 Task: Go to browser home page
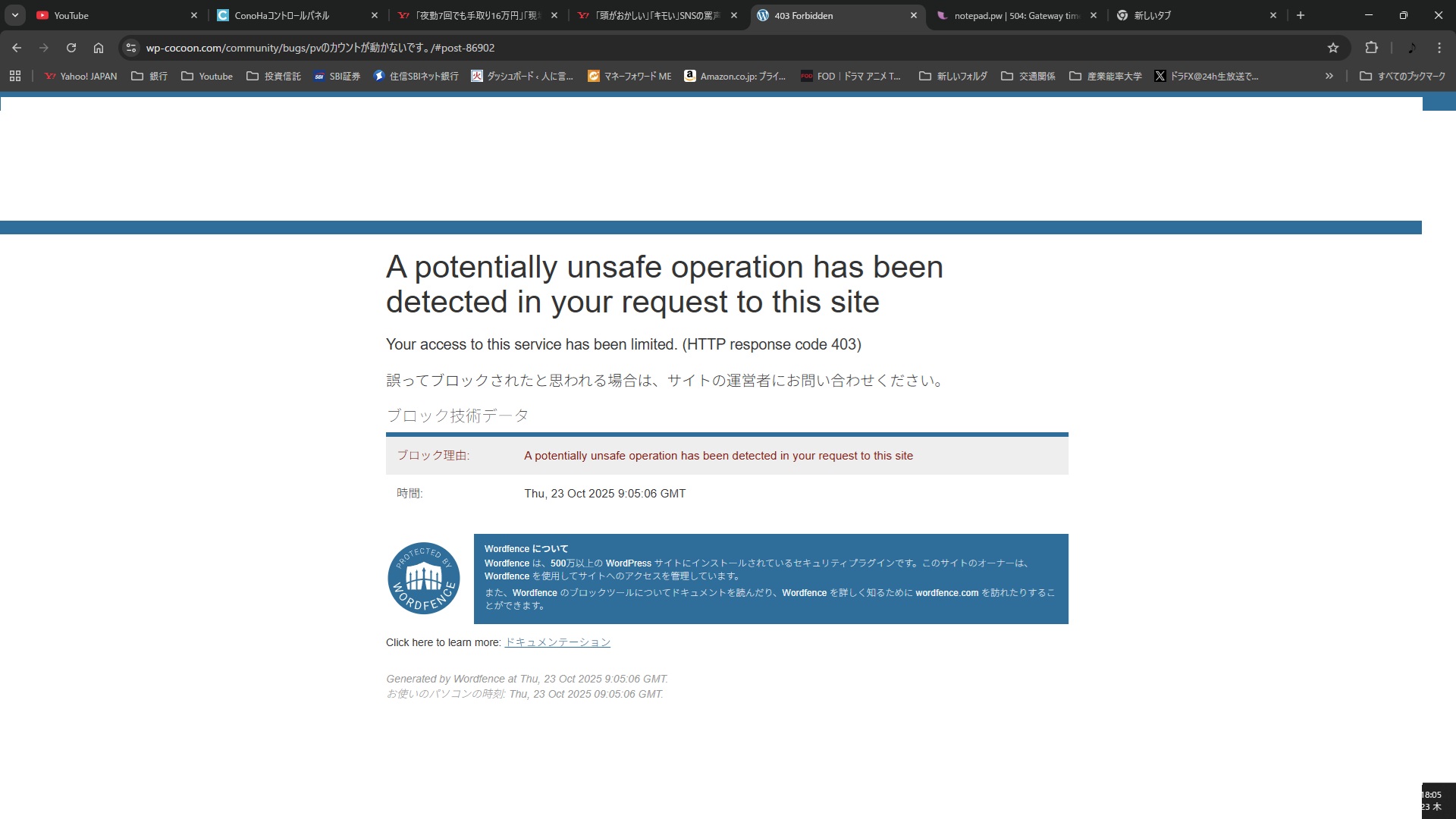pyautogui.click(x=99, y=48)
